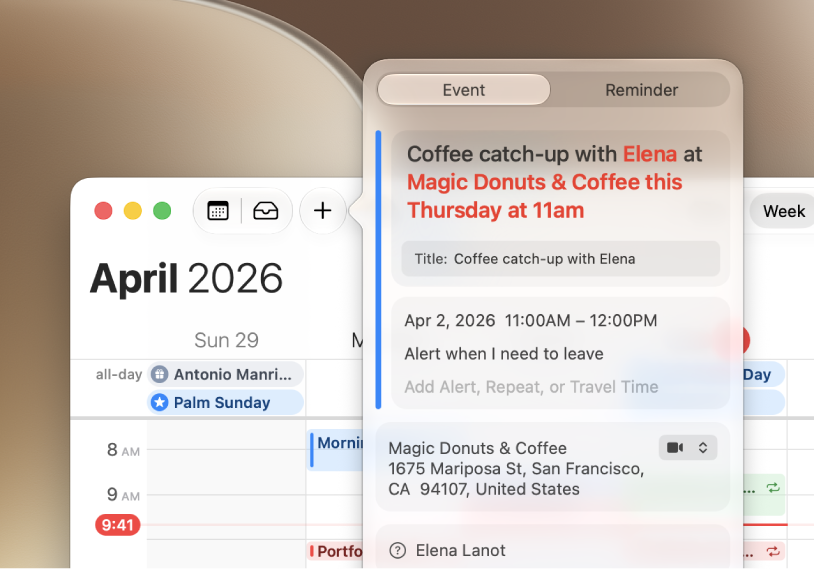Click the Coffee catch-up natural language text
The image size is (814, 570).
(x=554, y=182)
